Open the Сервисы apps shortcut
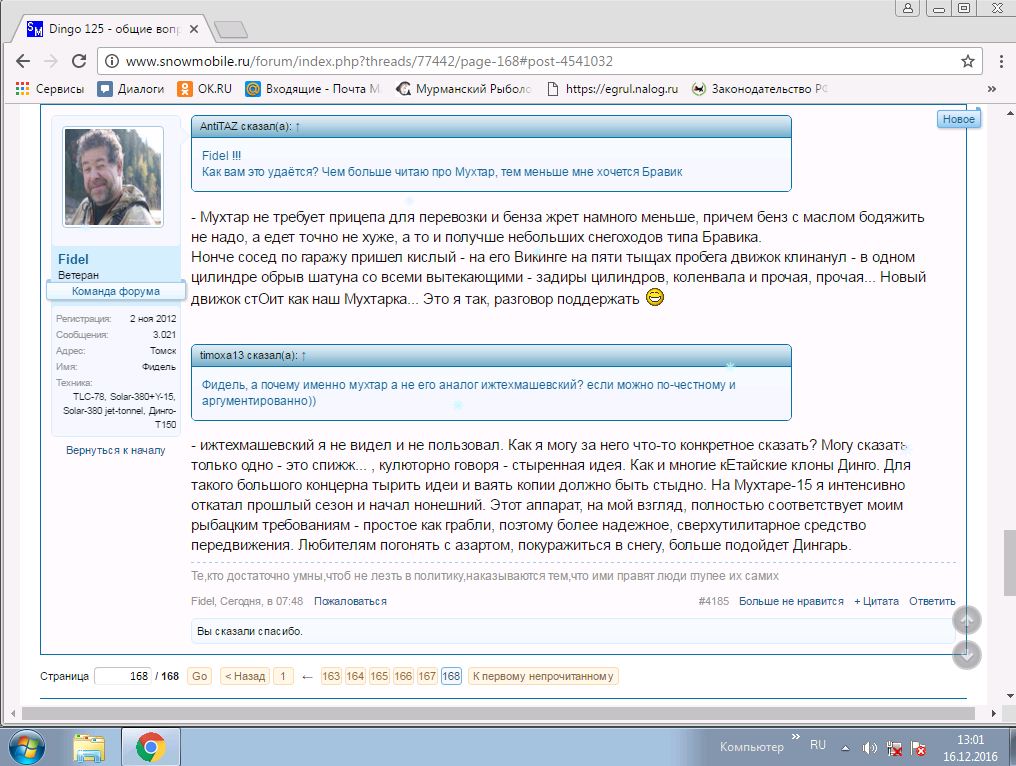Screen dimensions: 1016x766 (50, 89)
